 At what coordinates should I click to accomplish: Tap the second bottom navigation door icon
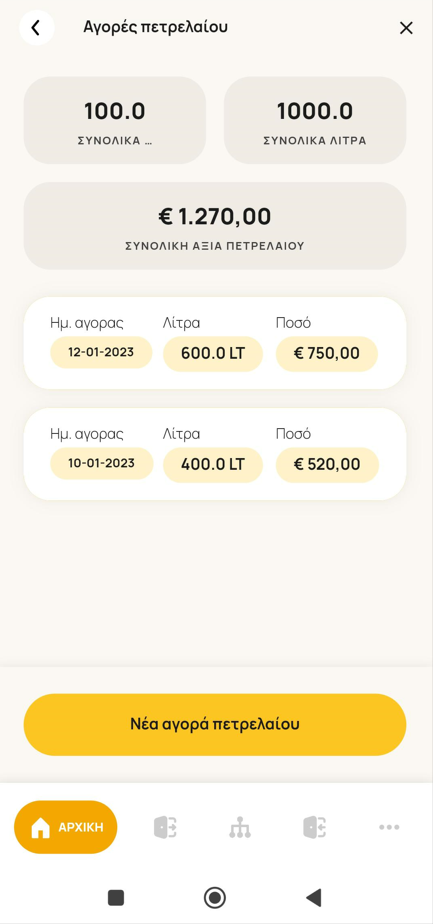[x=166, y=827]
